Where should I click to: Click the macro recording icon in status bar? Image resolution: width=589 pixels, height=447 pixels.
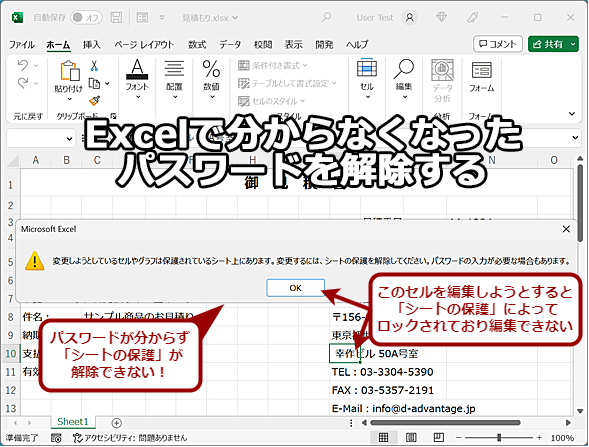click(x=56, y=438)
